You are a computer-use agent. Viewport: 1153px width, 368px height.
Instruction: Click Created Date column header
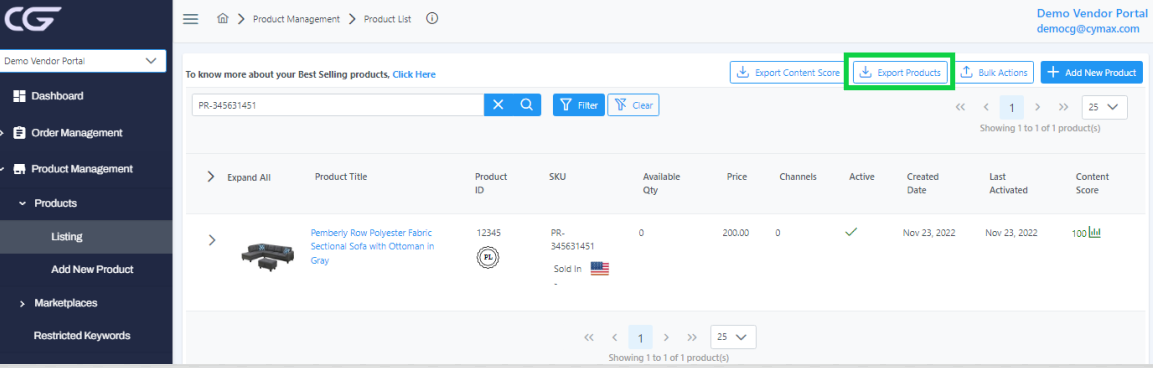point(923,183)
